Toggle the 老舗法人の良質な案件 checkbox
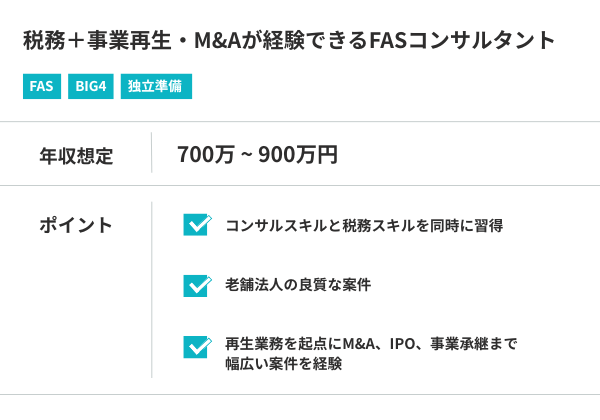 (196, 285)
